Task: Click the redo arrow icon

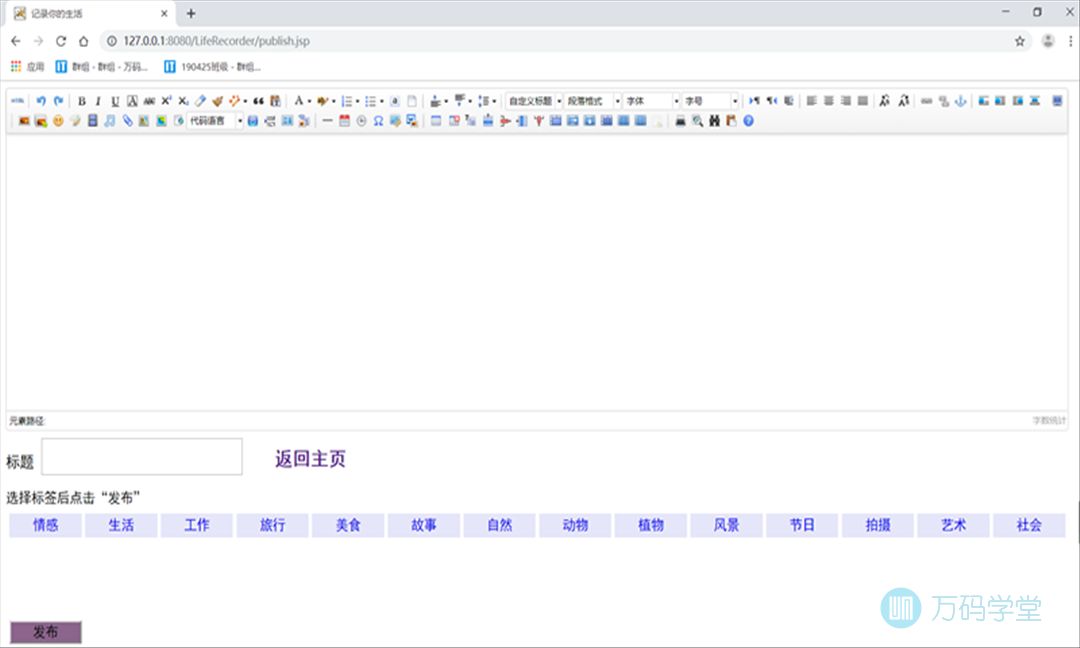Action: coord(59,101)
